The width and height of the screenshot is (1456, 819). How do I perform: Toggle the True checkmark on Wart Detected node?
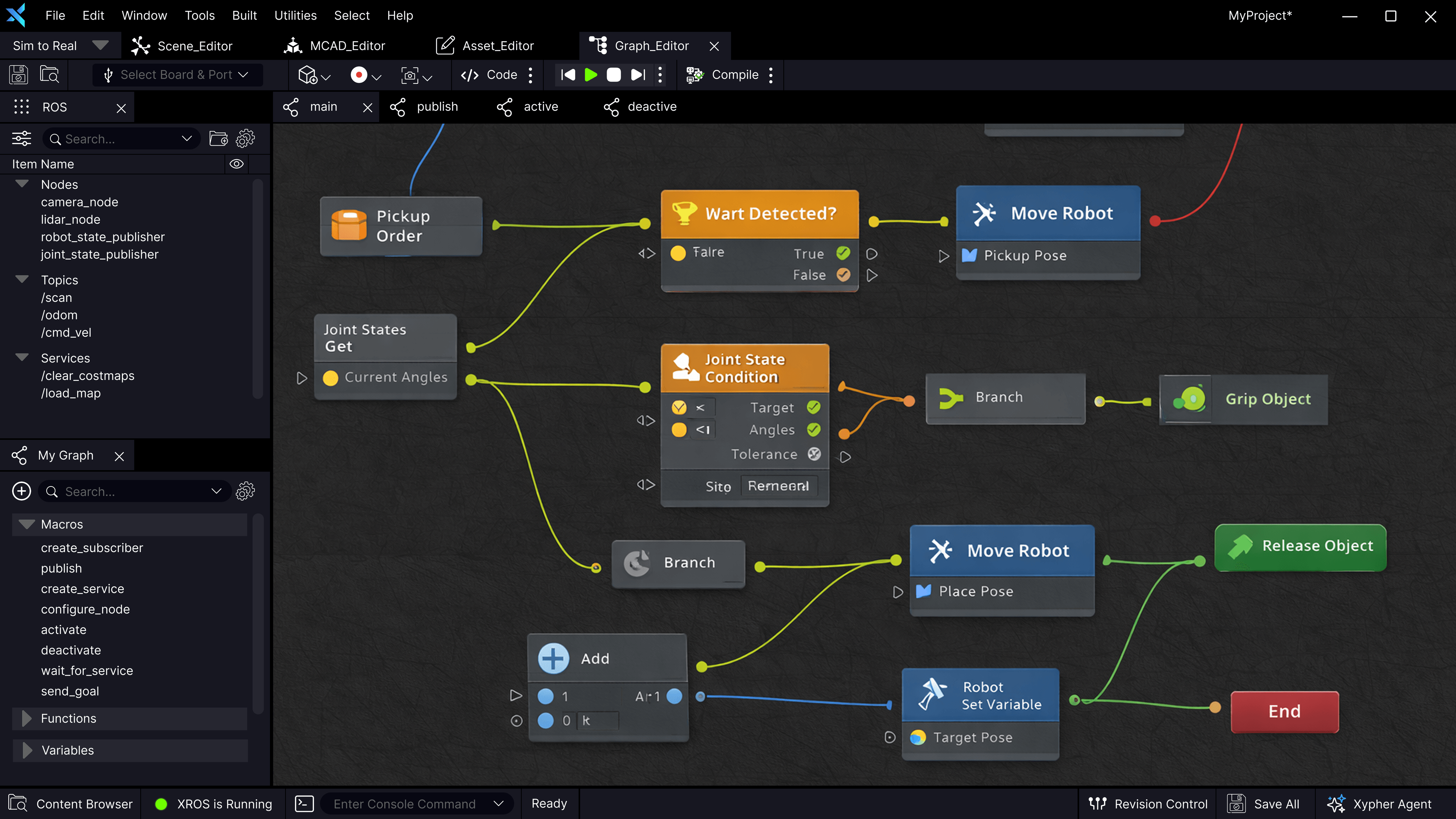coord(843,253)
